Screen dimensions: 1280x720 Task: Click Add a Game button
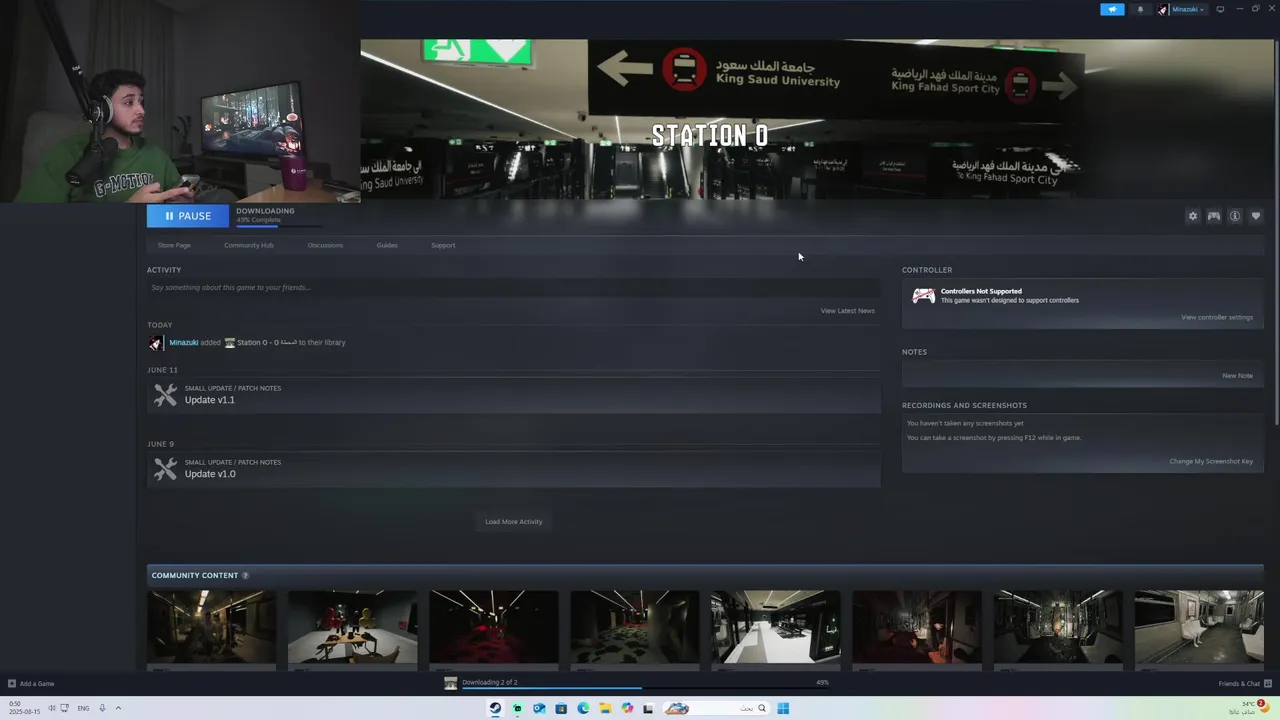tap(31, 684)
